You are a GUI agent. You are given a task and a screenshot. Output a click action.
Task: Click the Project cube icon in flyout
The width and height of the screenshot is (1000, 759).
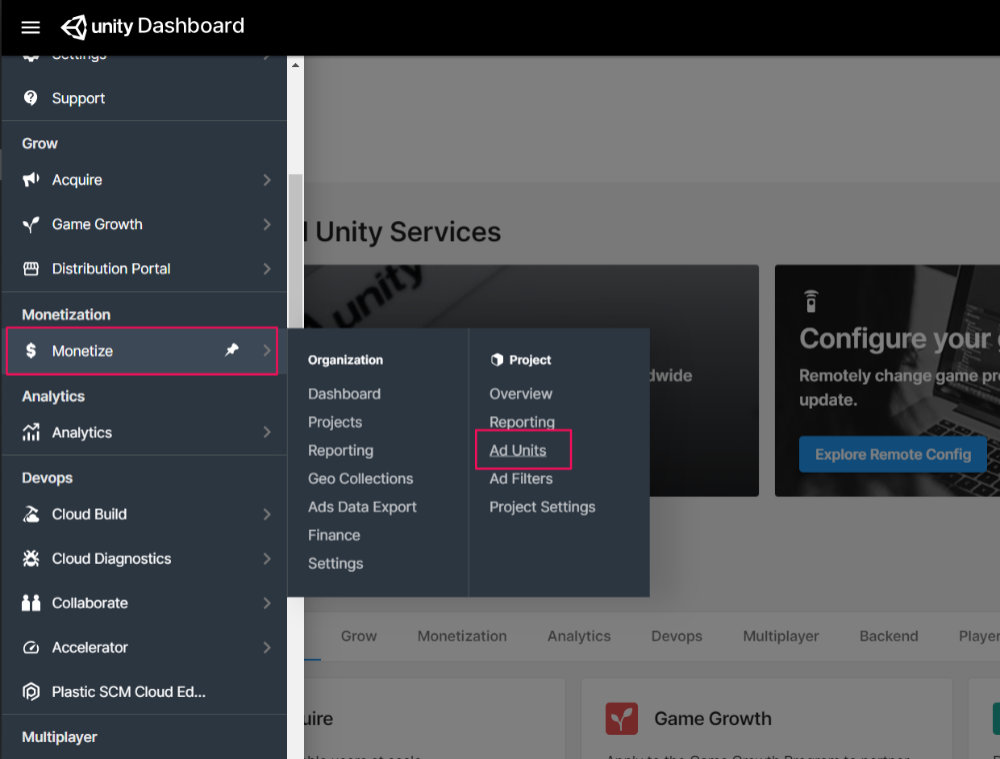tap(497, 360)
